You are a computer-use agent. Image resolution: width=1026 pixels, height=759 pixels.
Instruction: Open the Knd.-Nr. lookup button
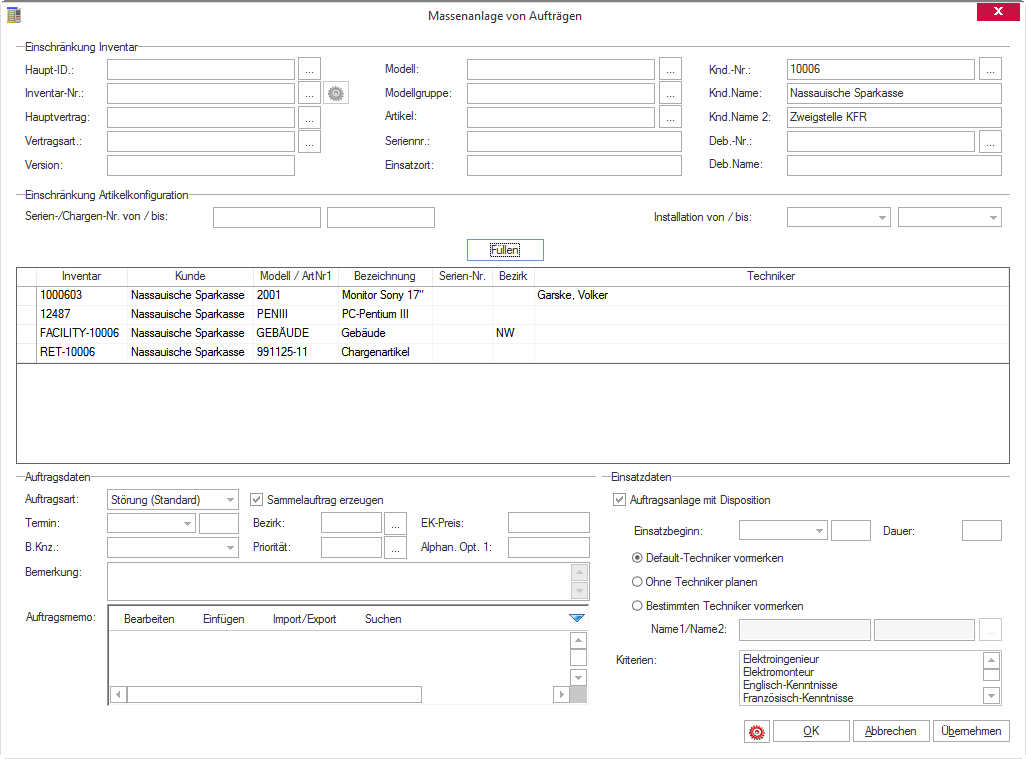click(x=991, y=69)
